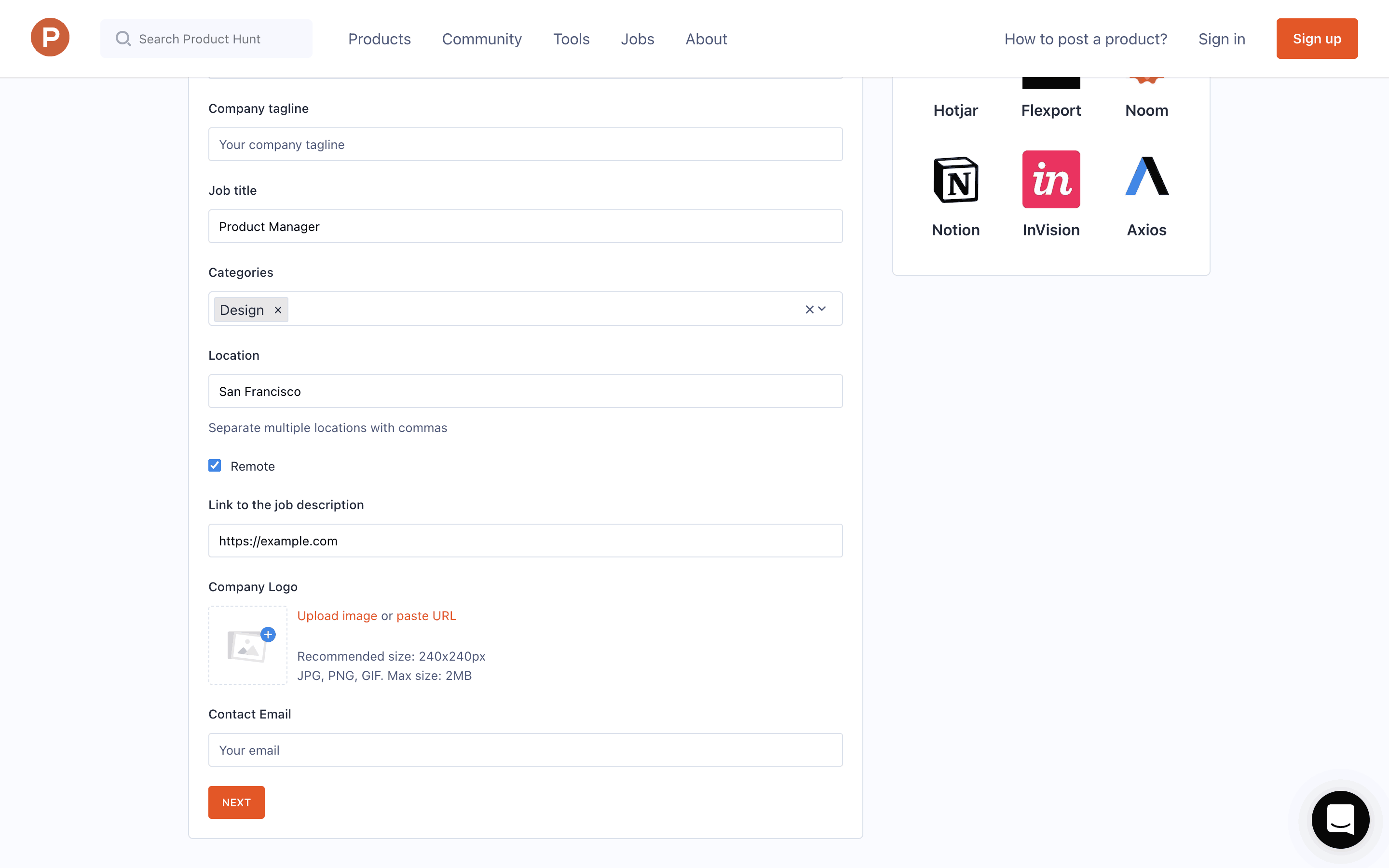The width and height of the screenshot is (1389, 868).
Task: Click the company logo image placeholder
Action: (248, 645)
